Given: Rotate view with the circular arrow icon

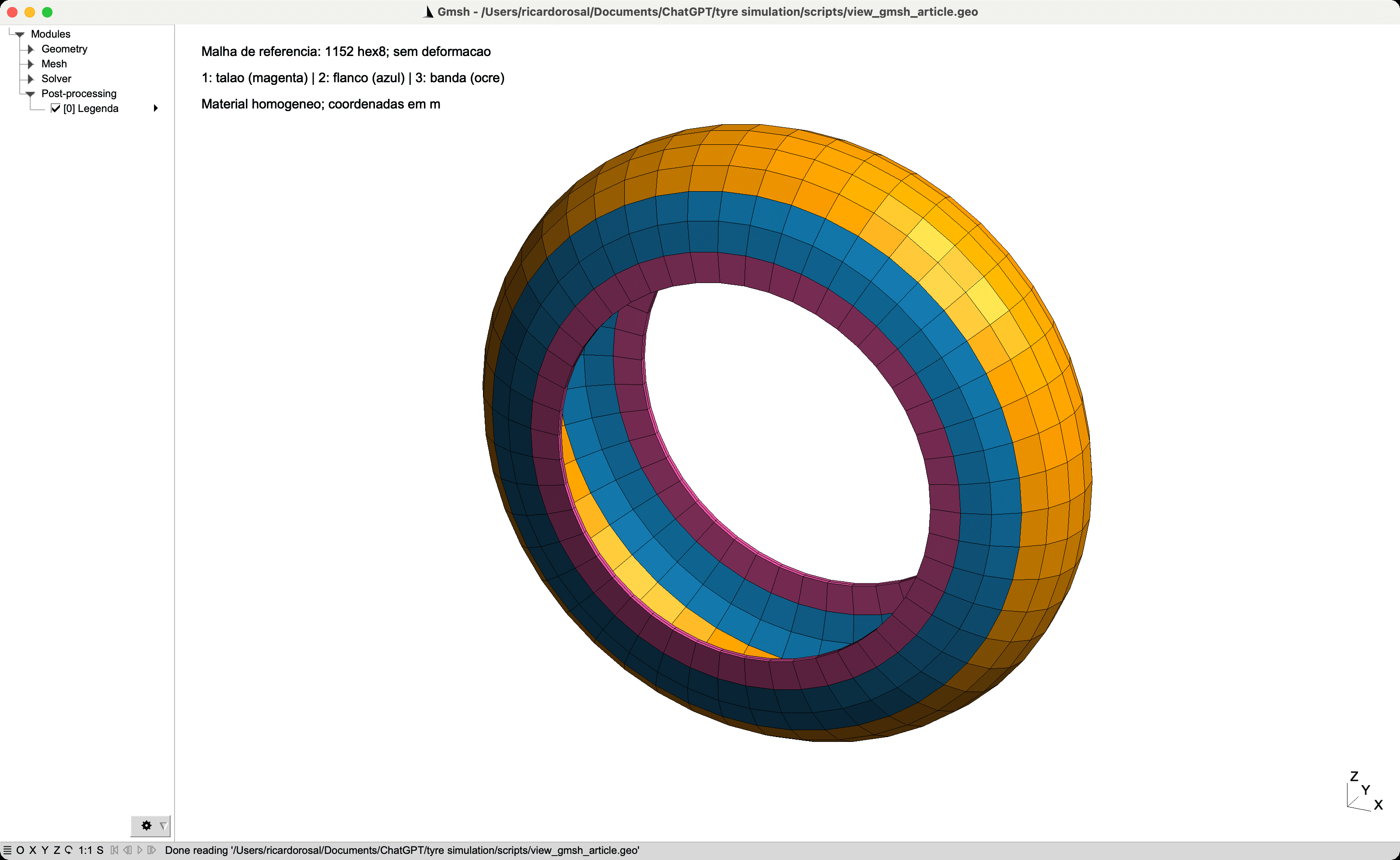Looking at the screenshot, I should coord(69,850).
